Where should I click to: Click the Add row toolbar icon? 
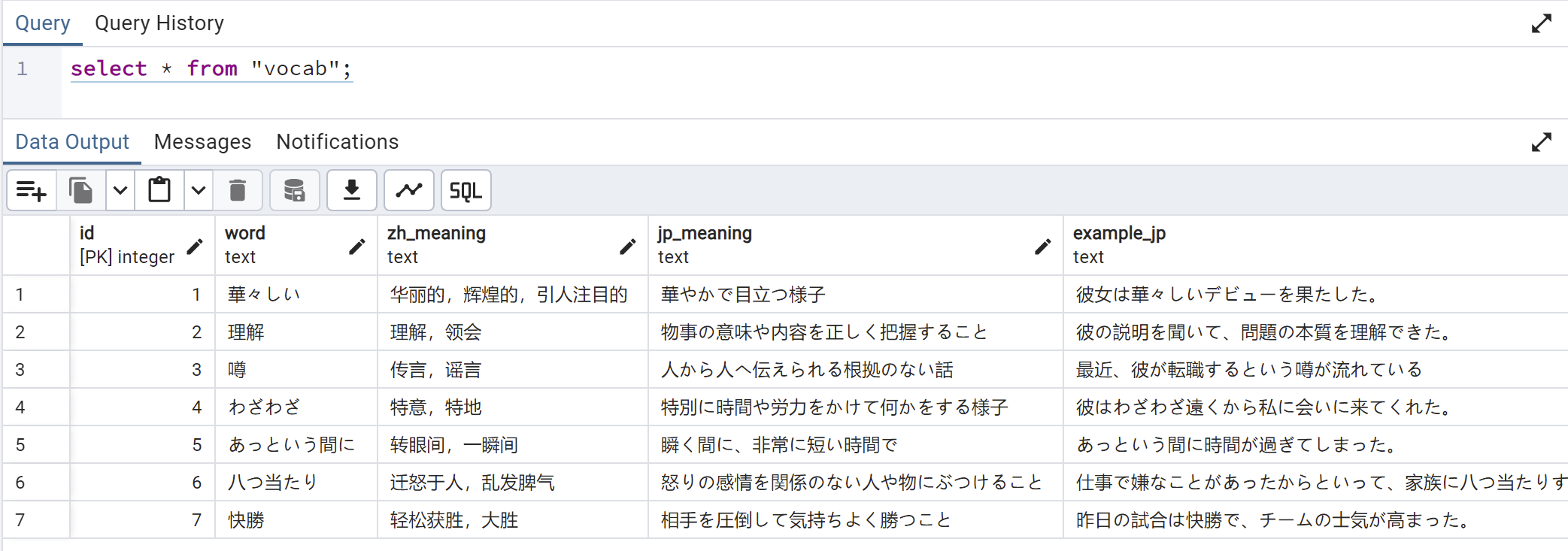click(x=32, y=191)
